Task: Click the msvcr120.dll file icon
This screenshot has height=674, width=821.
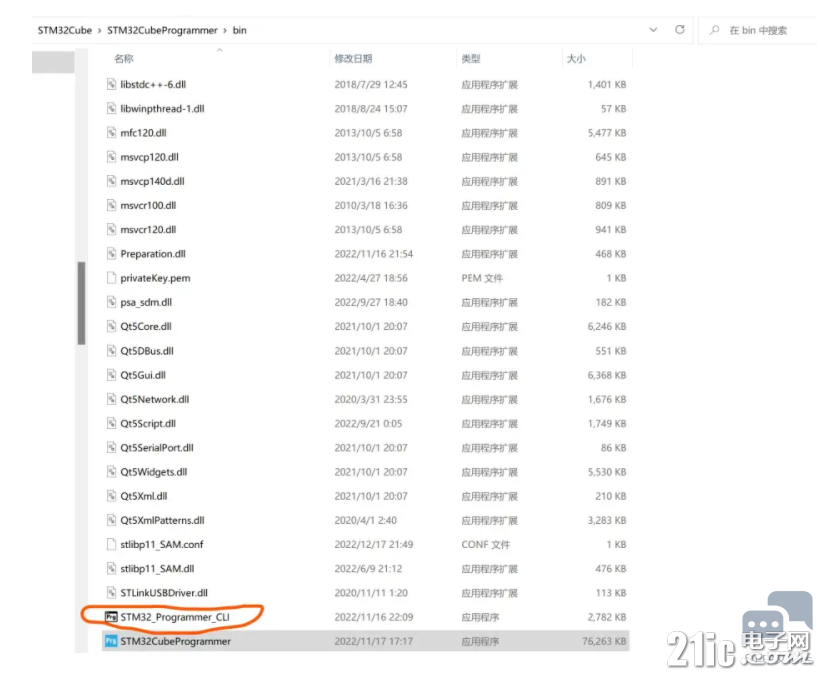Action: pyautogui.click(x=111, y=229)
